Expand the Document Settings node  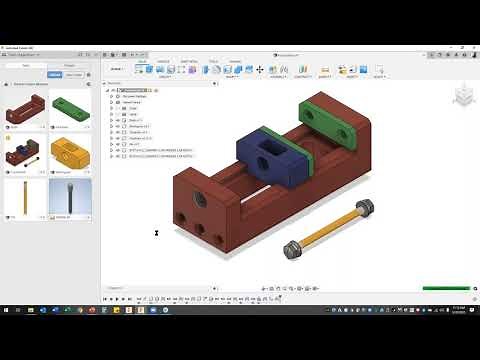pos(112,96)
